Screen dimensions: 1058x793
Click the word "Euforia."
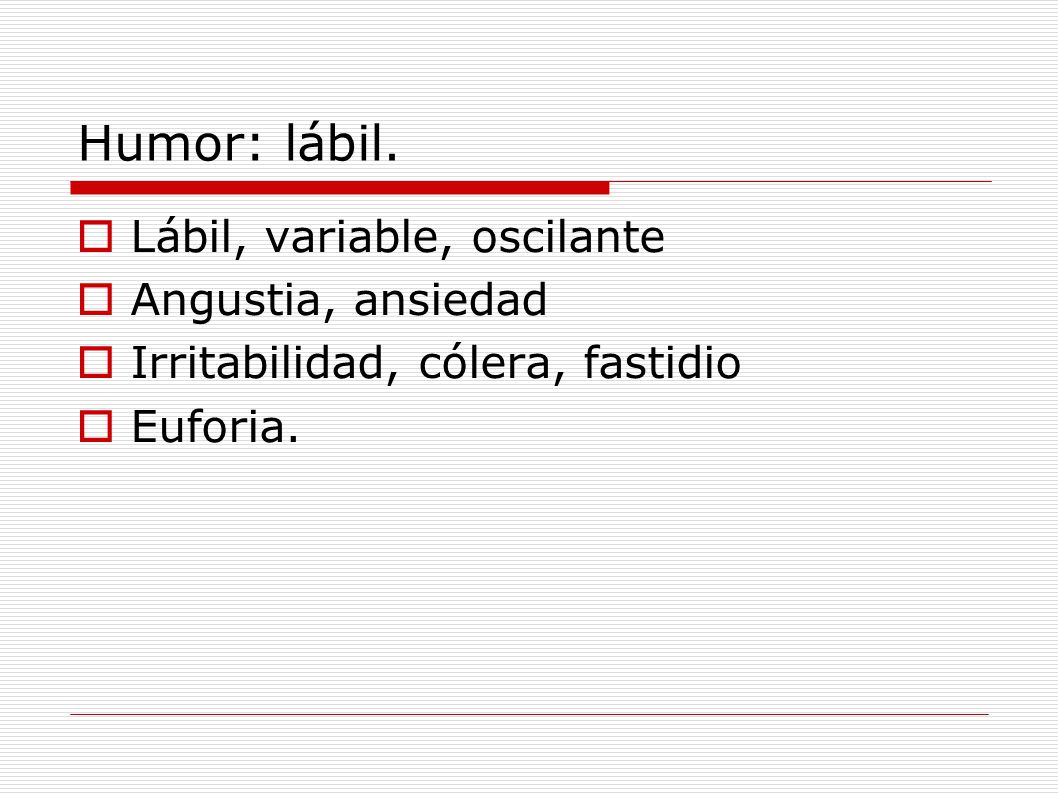pyautogui.click(x=215, y=427)
